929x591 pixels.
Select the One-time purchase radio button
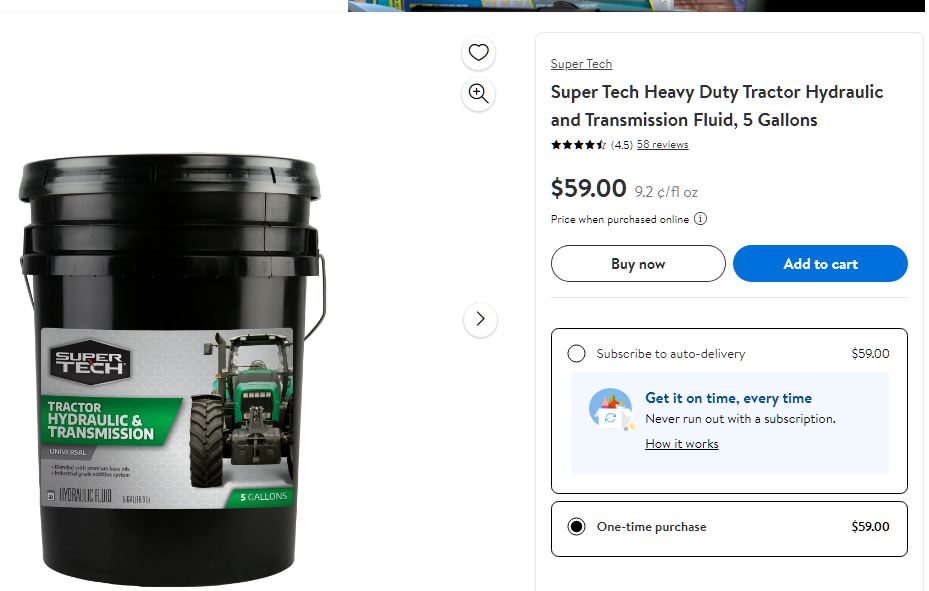576,527
